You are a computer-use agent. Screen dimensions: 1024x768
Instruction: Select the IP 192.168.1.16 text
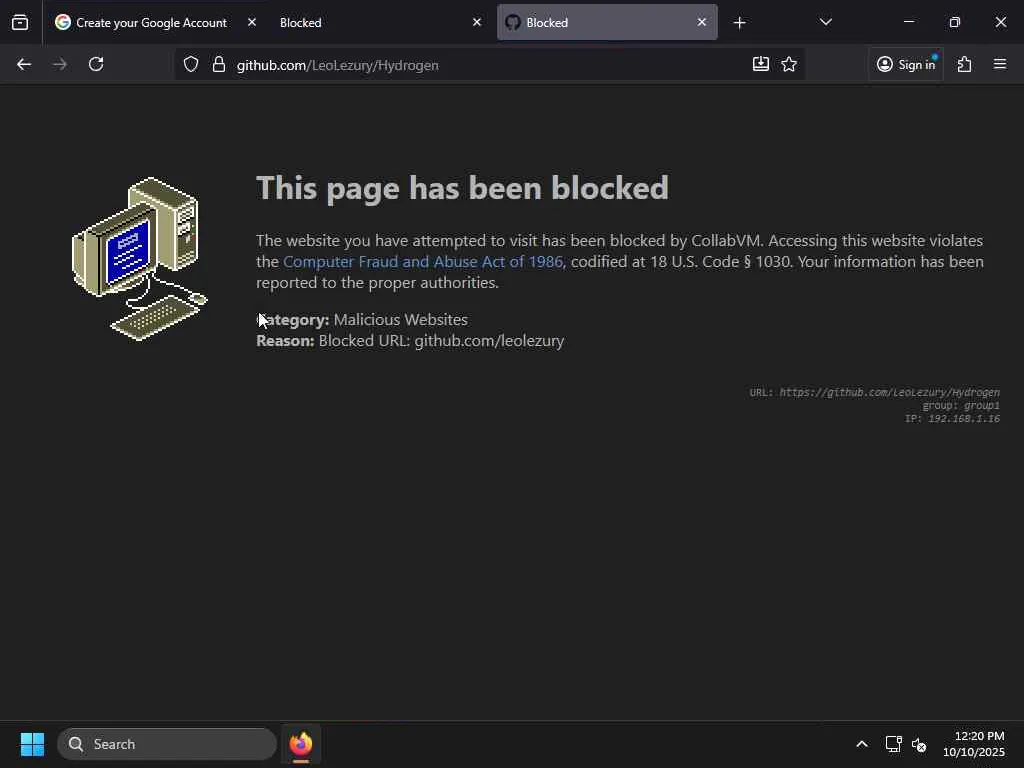click(x=952, y=419)
